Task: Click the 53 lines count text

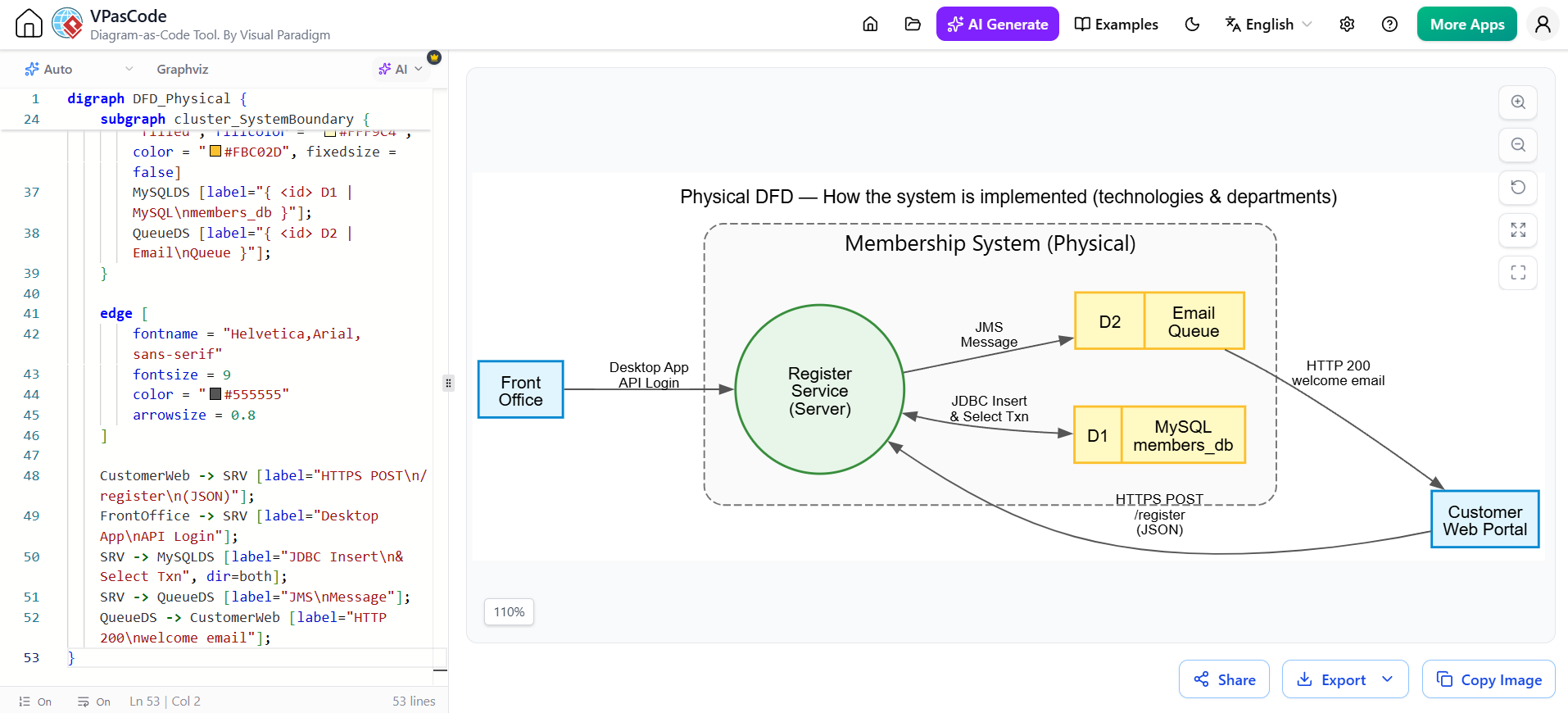Action: pos(414,702)
